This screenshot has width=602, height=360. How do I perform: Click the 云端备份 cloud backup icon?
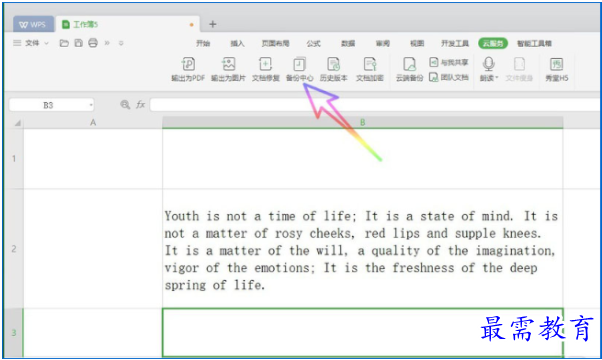[x=409, y=64]
